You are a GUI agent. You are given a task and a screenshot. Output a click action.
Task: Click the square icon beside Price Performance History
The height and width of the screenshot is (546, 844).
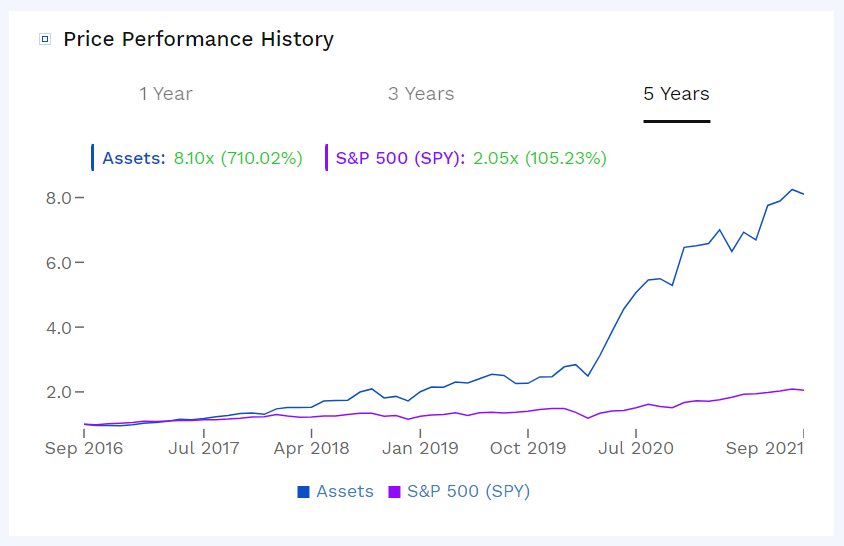tap(44, 40)
